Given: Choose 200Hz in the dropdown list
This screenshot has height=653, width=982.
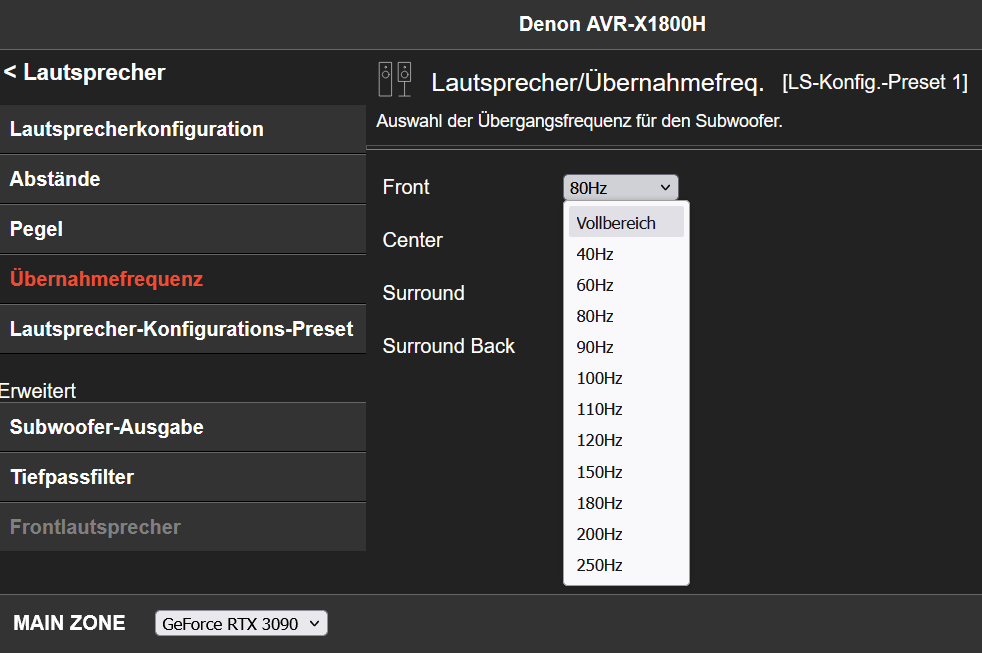Looking at the screenshot, I should (x=626, y=534).
